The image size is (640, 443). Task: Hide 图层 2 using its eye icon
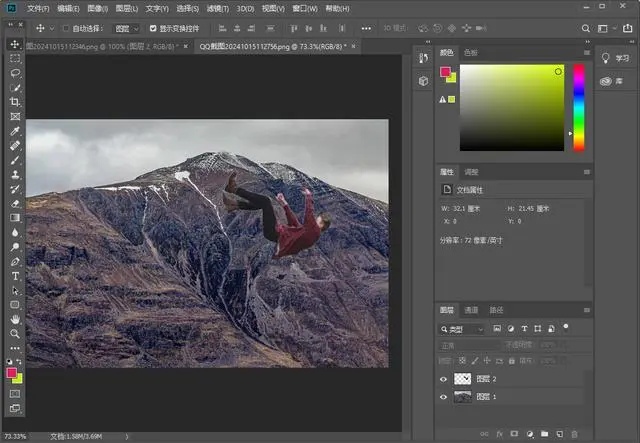445,379
